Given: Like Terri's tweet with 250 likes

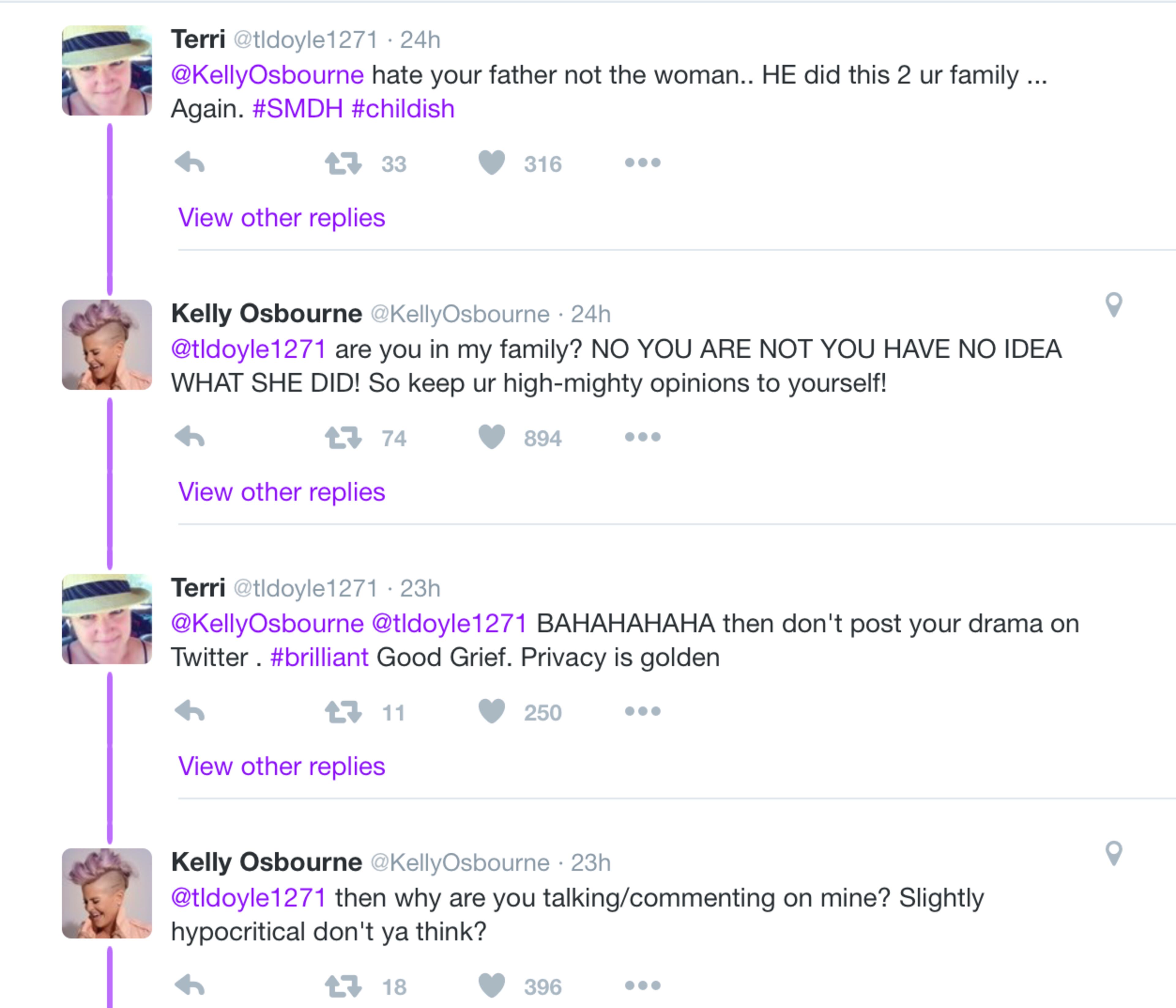Looking at the screenshot, I should click(492, 711).
